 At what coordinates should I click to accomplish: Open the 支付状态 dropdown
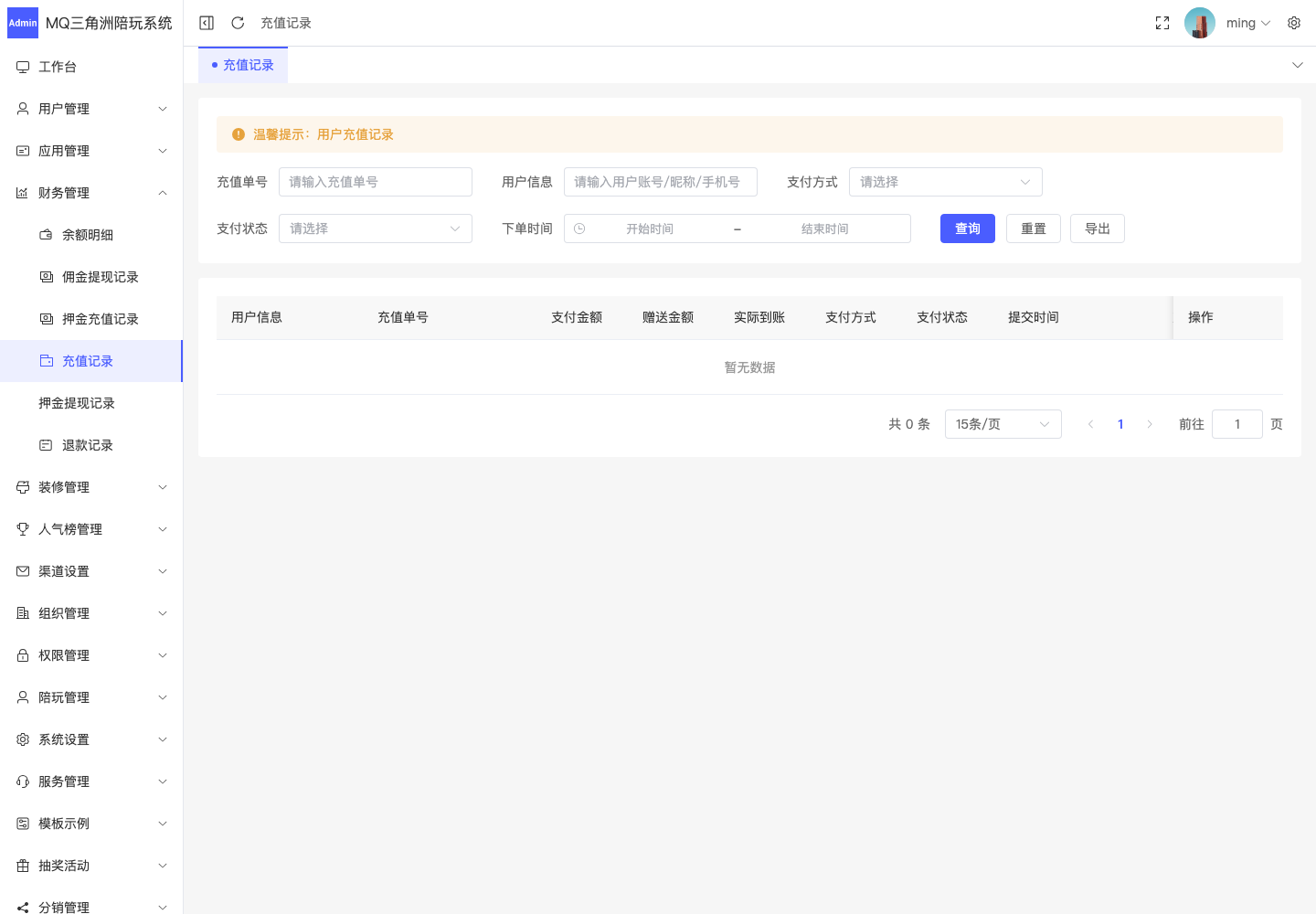[376, 228]
